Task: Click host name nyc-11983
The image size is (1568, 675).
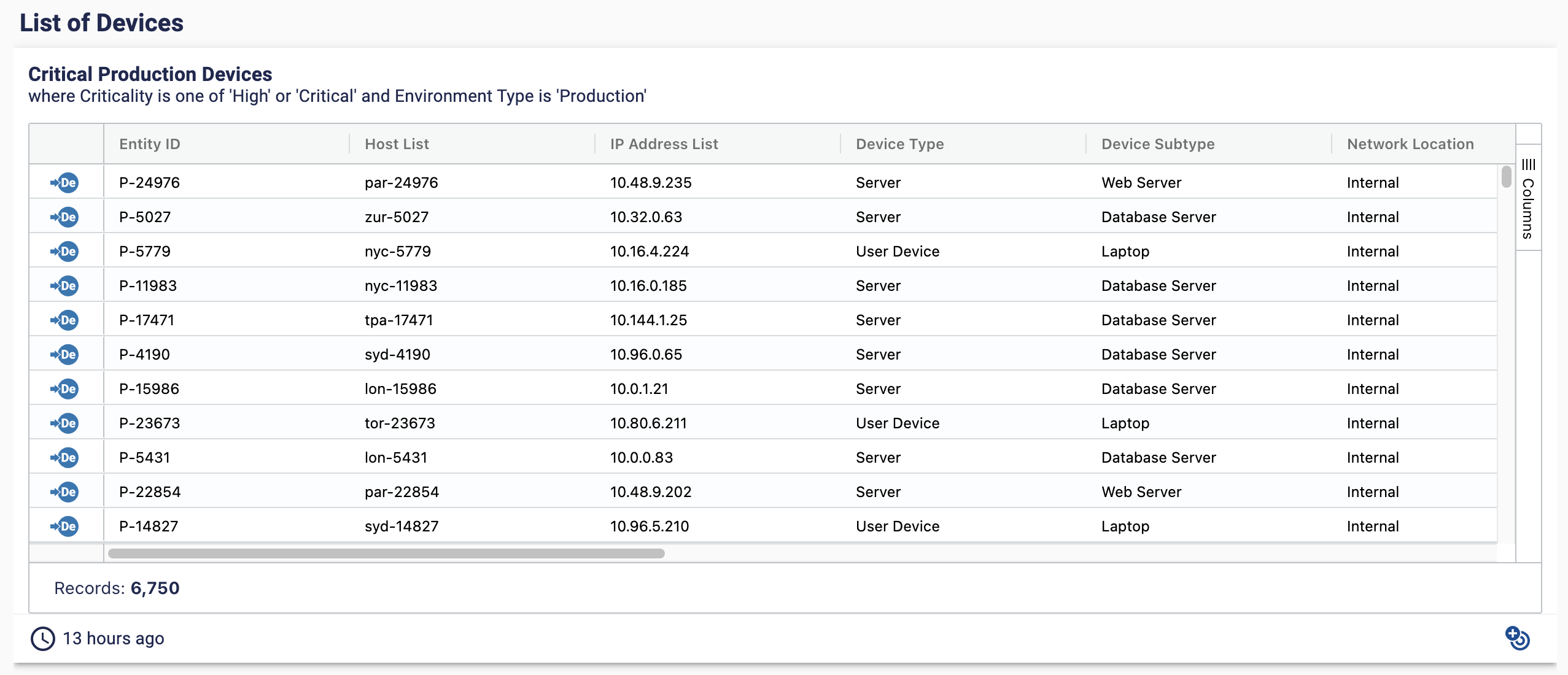Action: click(x=401, y=285)
